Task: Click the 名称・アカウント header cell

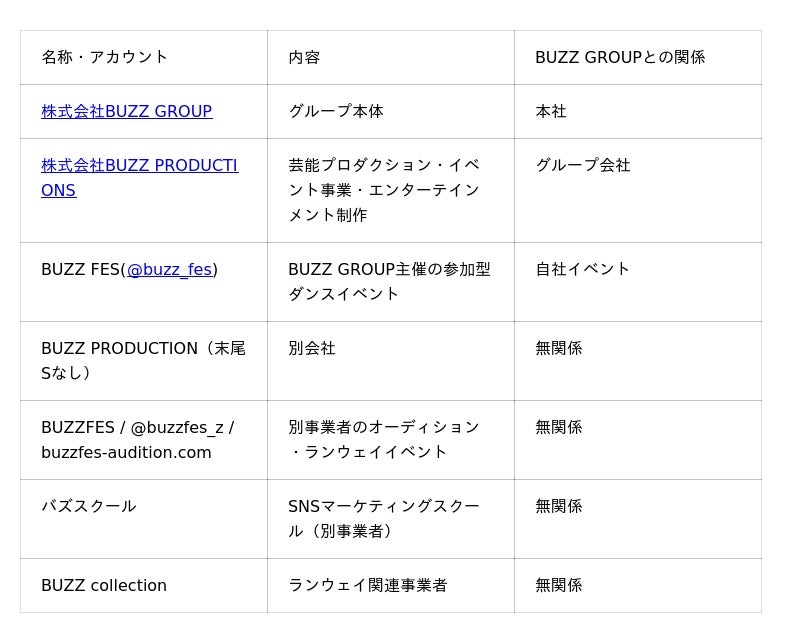Action: click(105, 57)
